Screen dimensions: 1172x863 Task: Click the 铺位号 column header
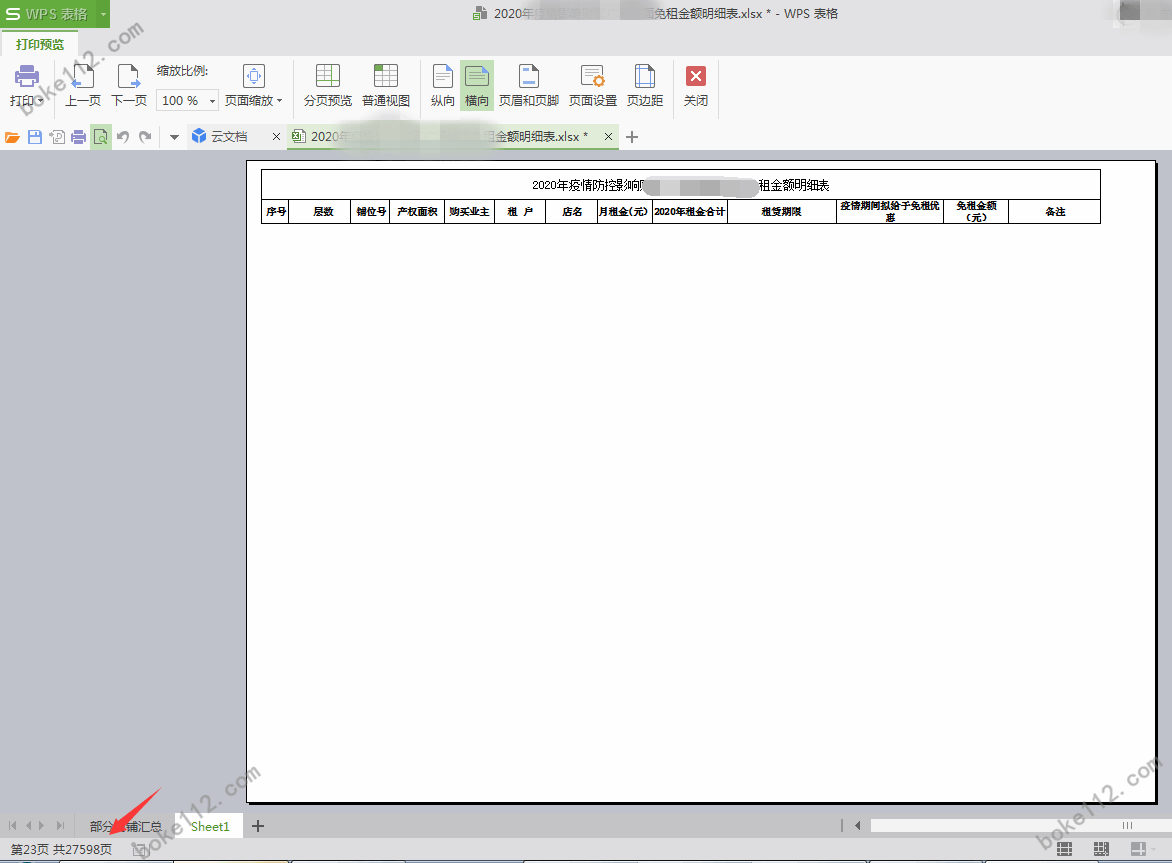tap(370, 211)
